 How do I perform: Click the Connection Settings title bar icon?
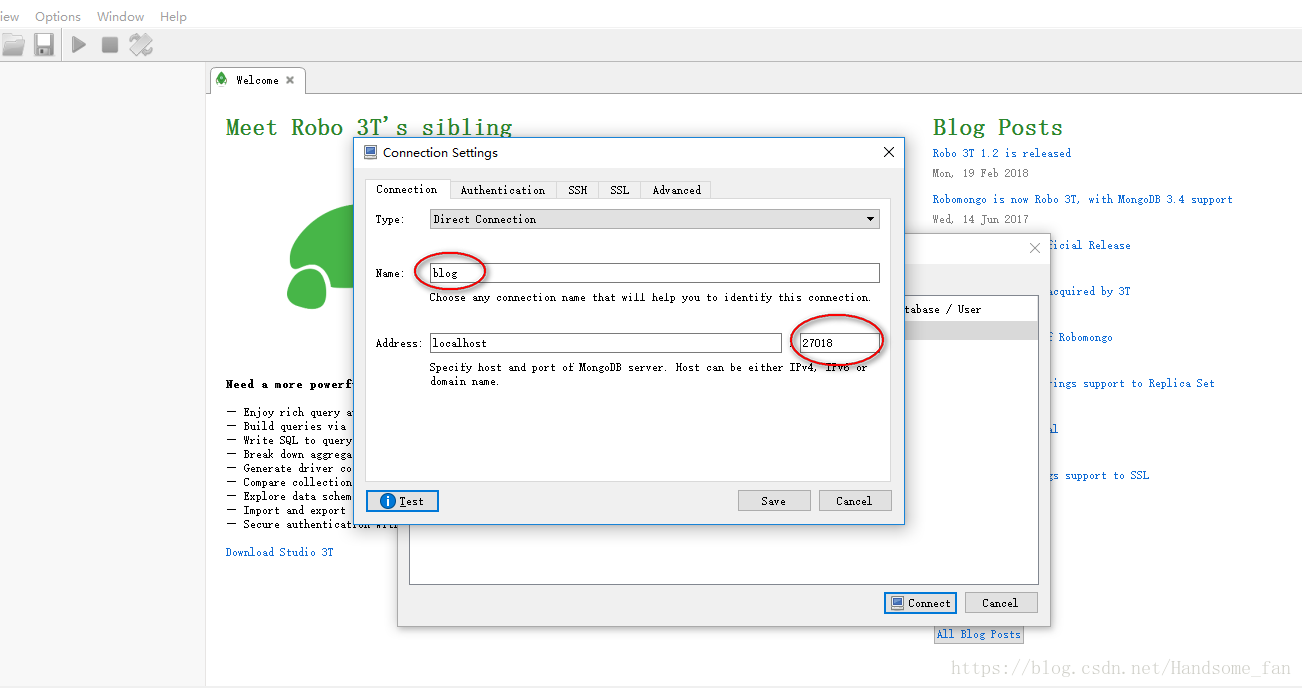point(371,152)
